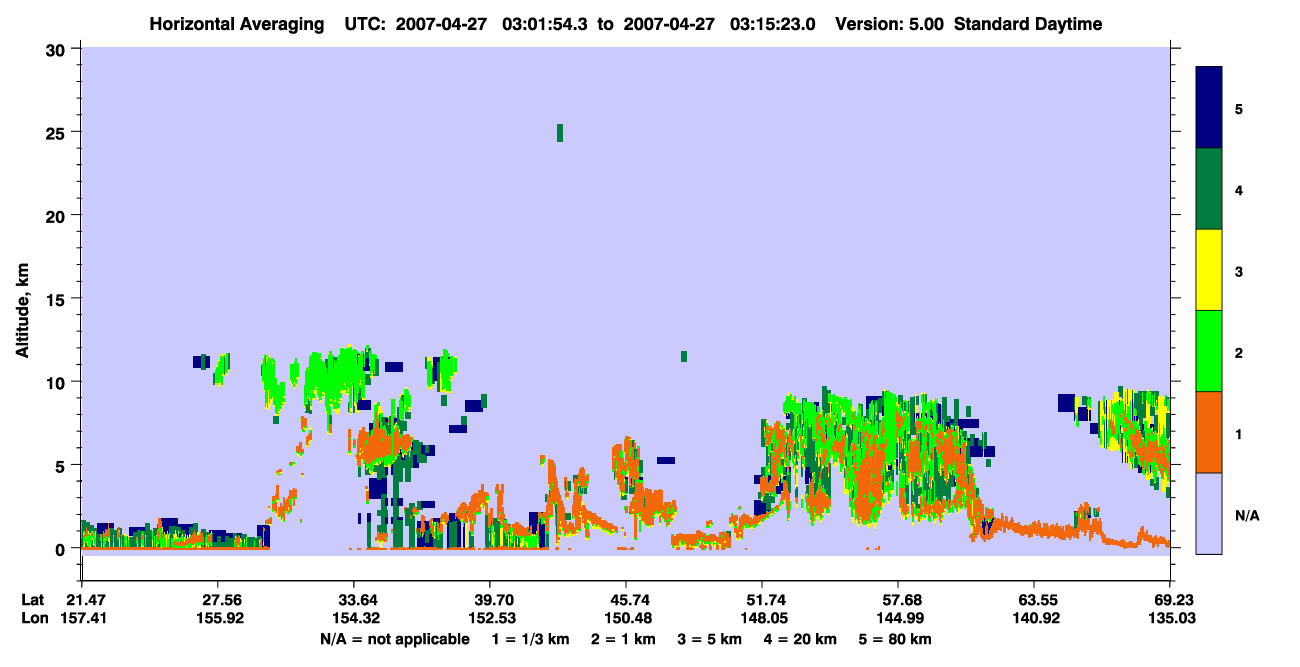Screen dimensions: 1300x667
Task: Click the '5 = 80 km' legend entry
Action: point(896,639)
